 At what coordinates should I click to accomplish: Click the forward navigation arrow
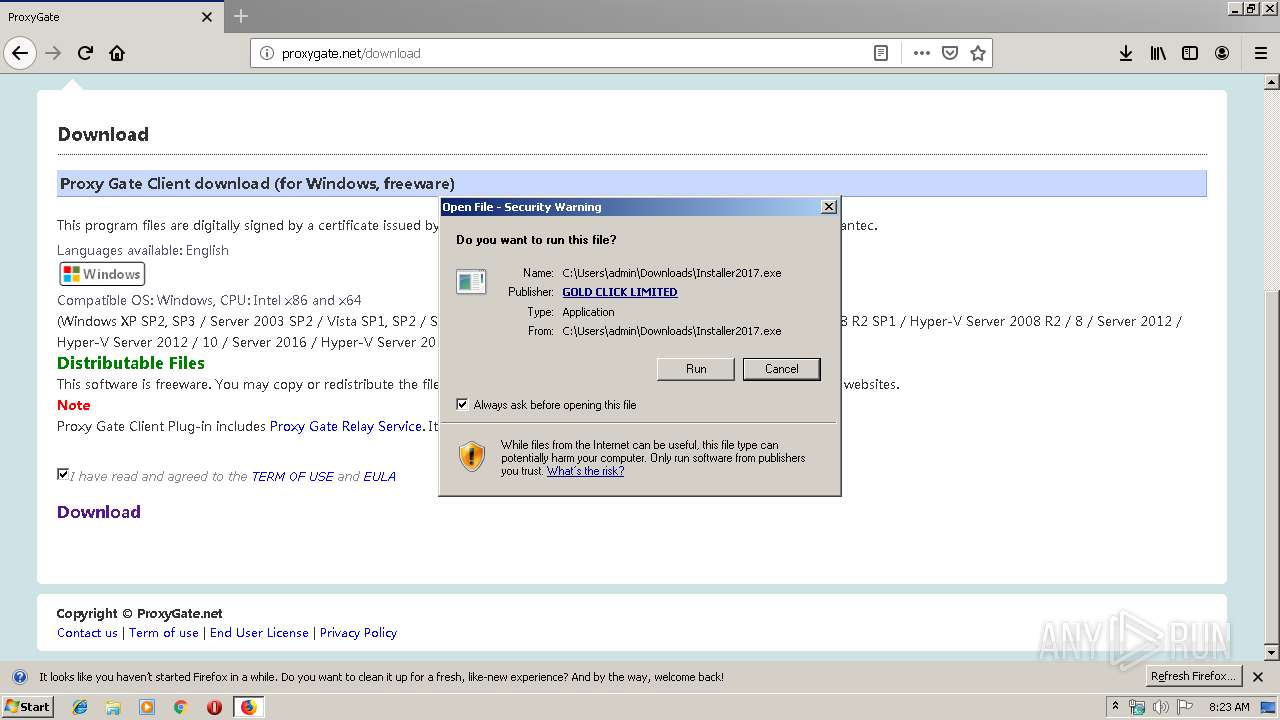click(x=53, y=53)
